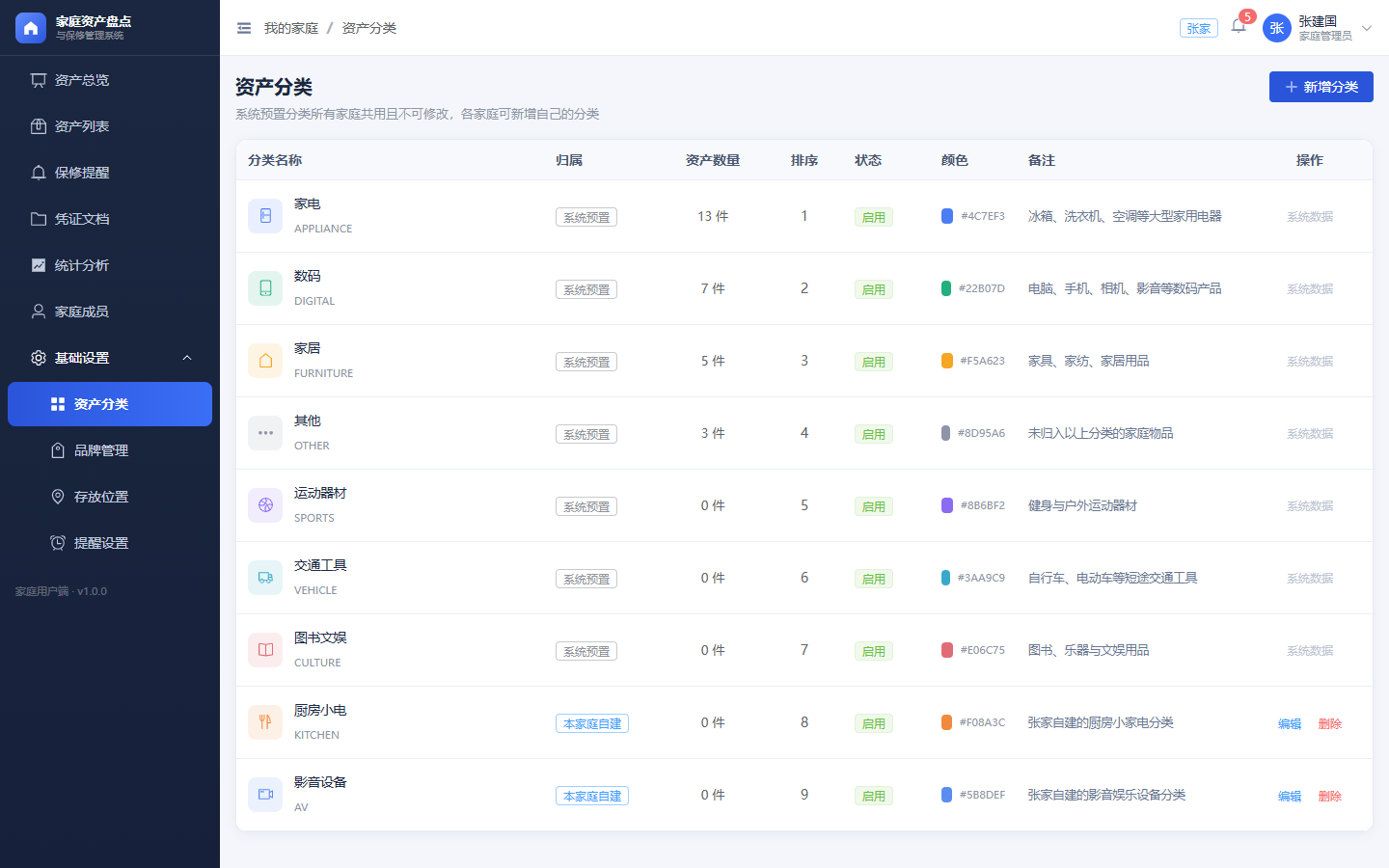
Task: Open the 张建国 user dropdown arrow
Action: pos(1367,28)
